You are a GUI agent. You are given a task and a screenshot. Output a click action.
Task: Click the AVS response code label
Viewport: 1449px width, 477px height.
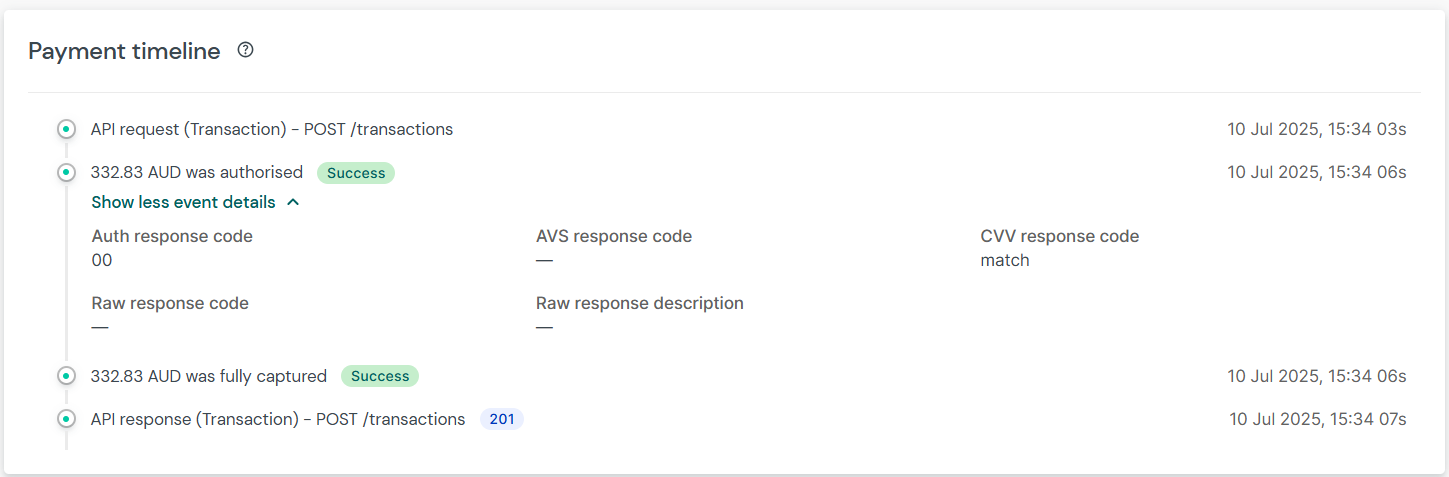[614, 237]
